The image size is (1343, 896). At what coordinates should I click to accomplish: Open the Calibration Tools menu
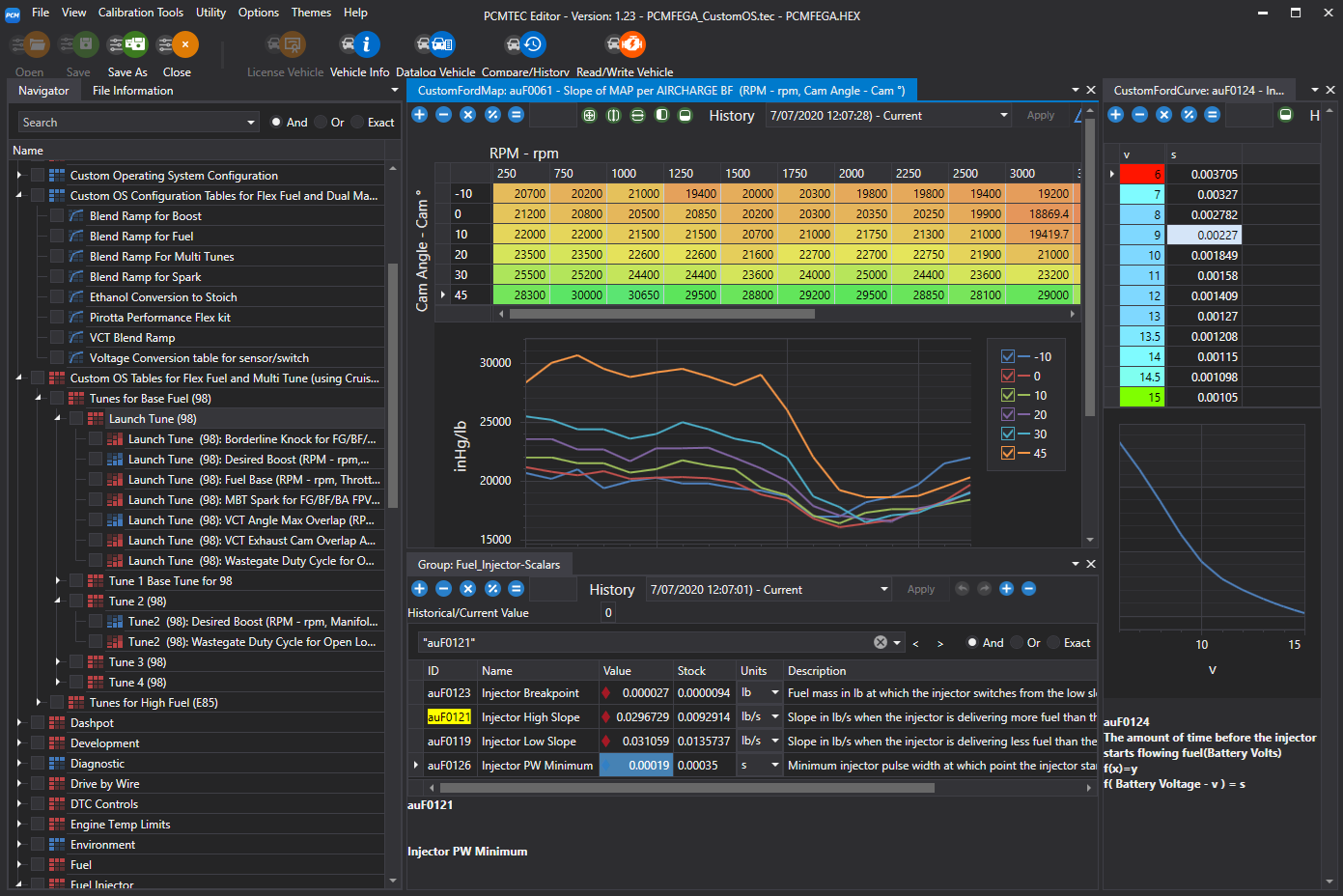(x=141, y=13)
